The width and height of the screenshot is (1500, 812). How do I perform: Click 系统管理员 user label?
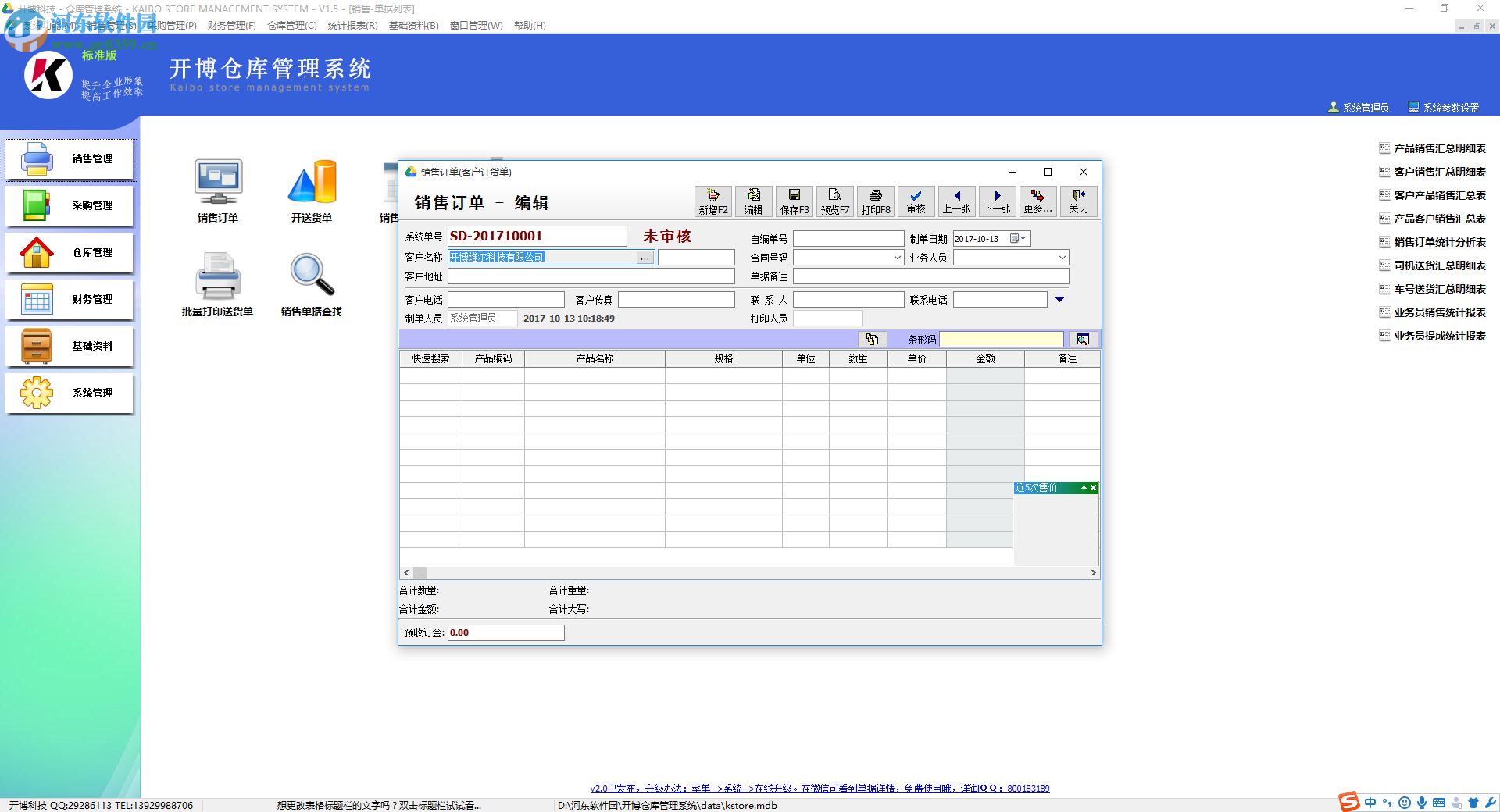[x=1359, y=108]
